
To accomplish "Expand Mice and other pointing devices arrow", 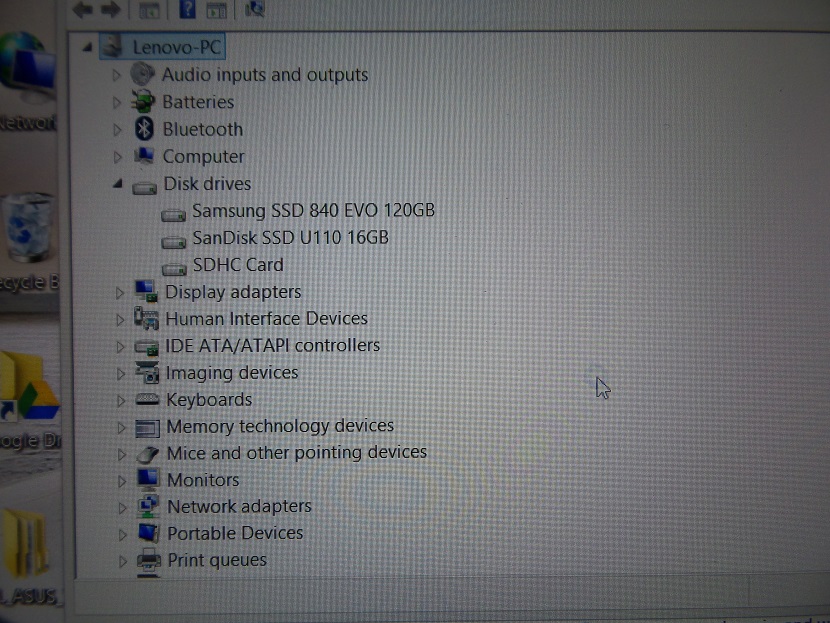I will click(x=122, y=454).
